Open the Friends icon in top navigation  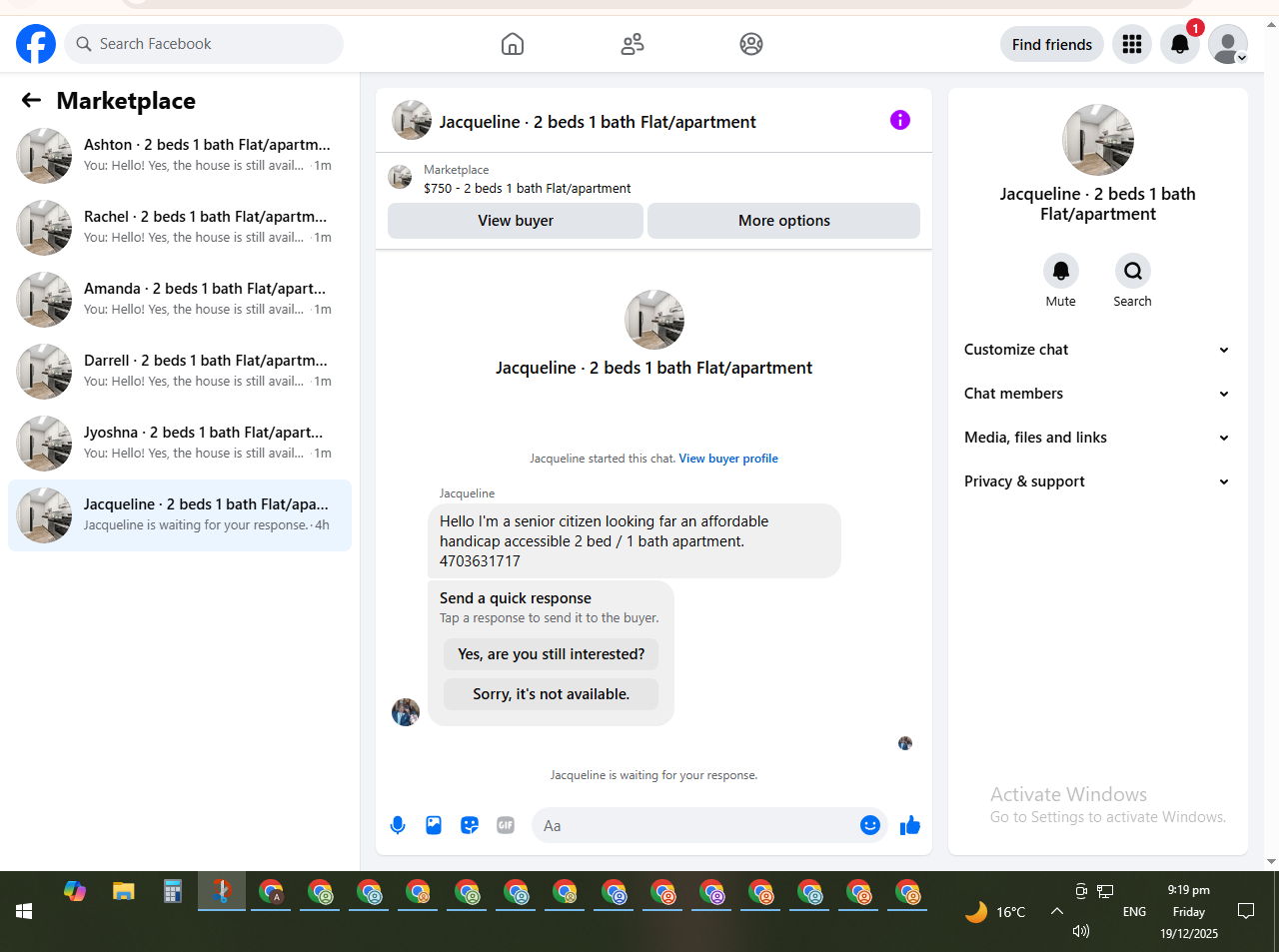(x=633, y=44)
